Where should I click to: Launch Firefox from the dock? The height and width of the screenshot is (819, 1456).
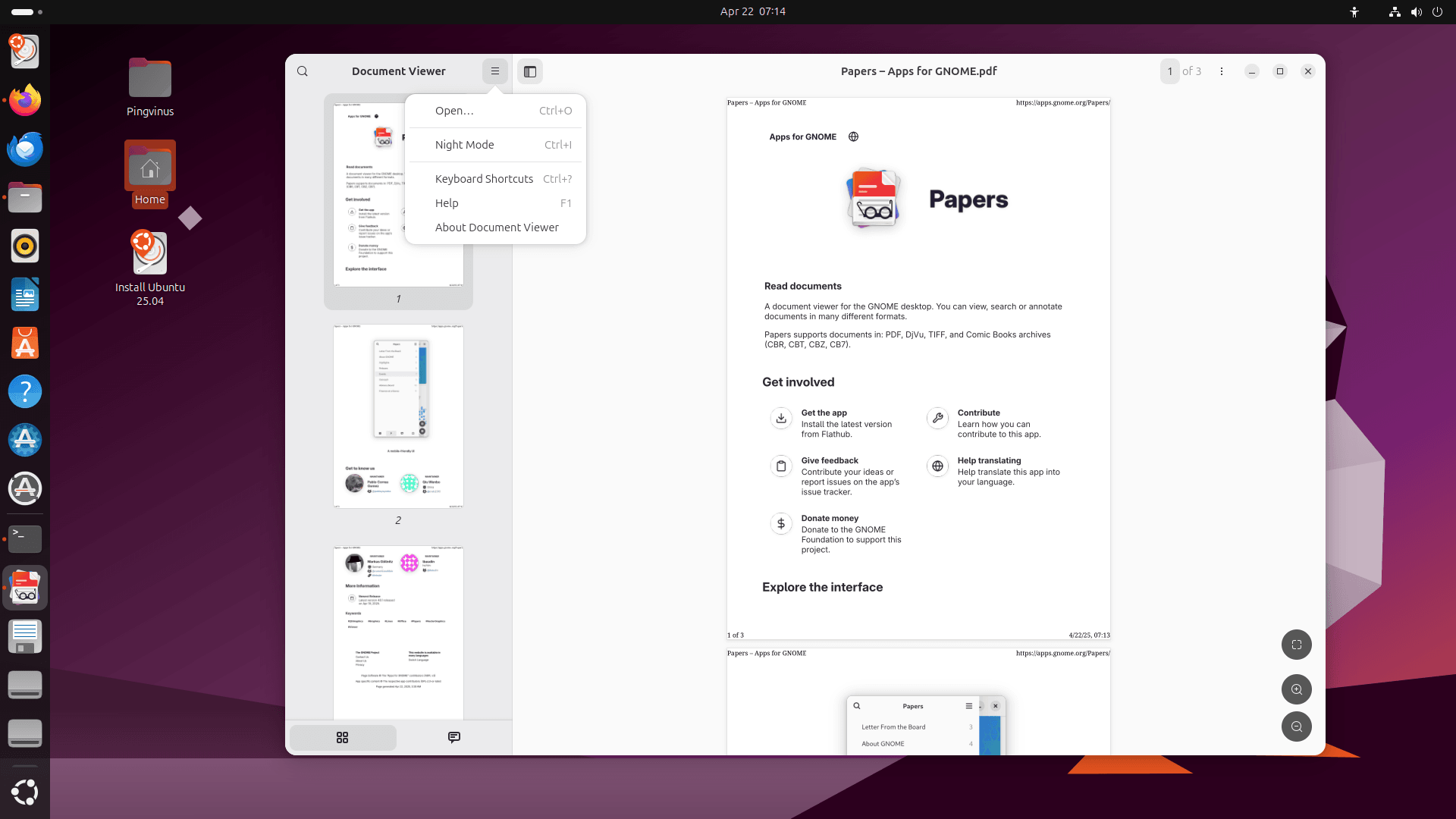(x=25, y=100)
